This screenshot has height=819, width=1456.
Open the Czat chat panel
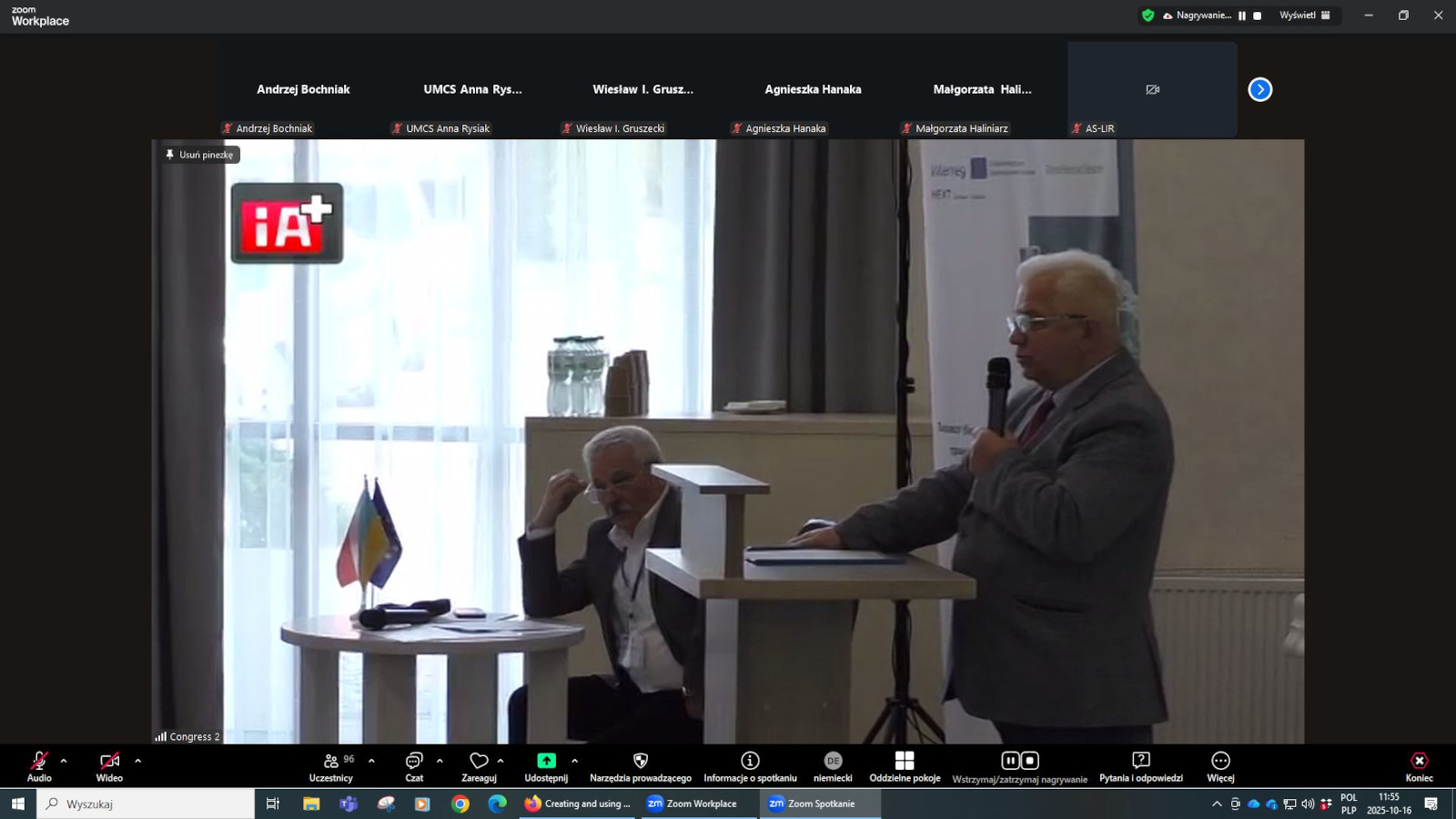tap(414, 765)
